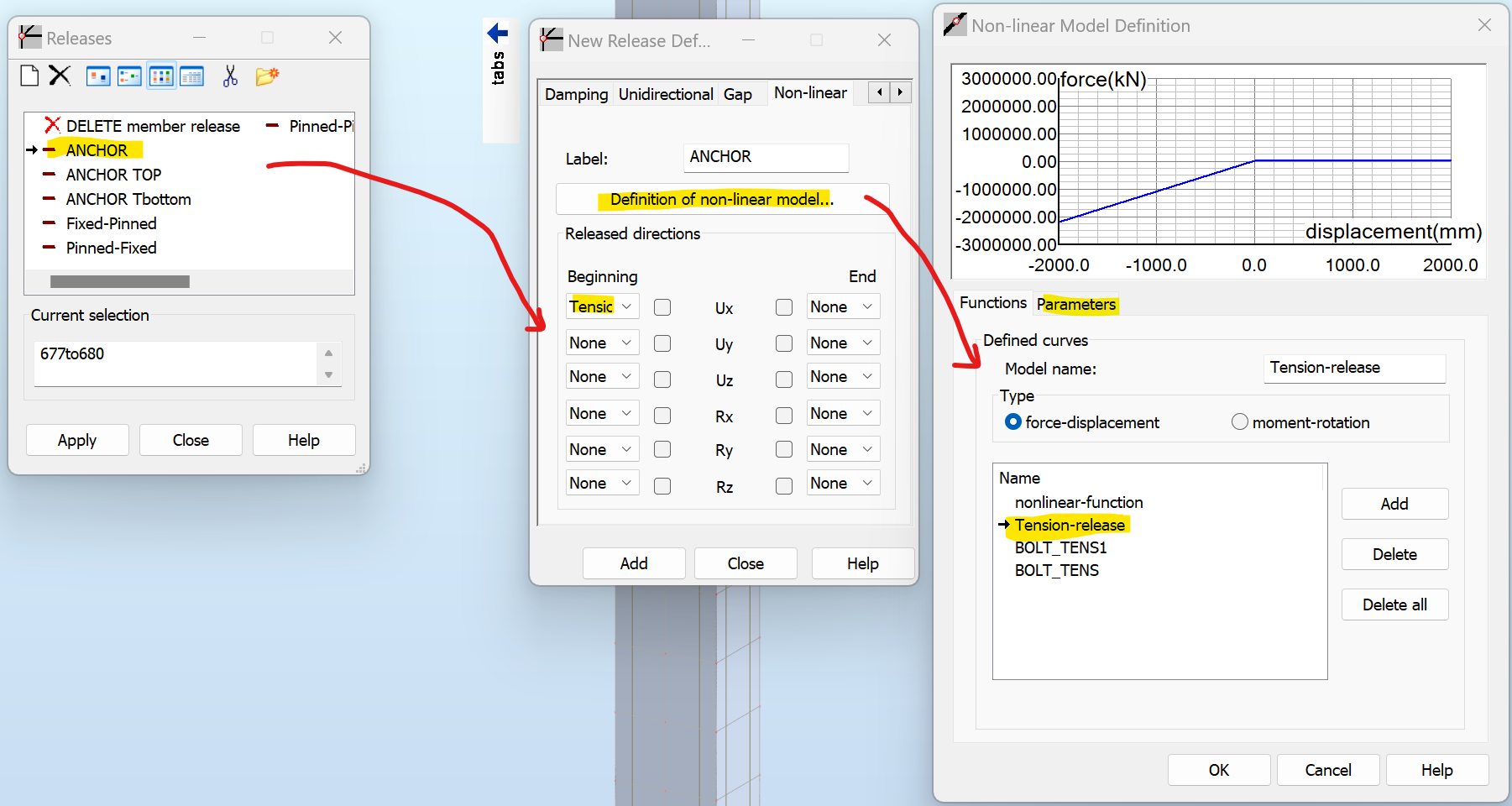The width and height of the screenshot is (1512, 806).
Task: Open the folder with star icon
Action: tap(267, 76)
